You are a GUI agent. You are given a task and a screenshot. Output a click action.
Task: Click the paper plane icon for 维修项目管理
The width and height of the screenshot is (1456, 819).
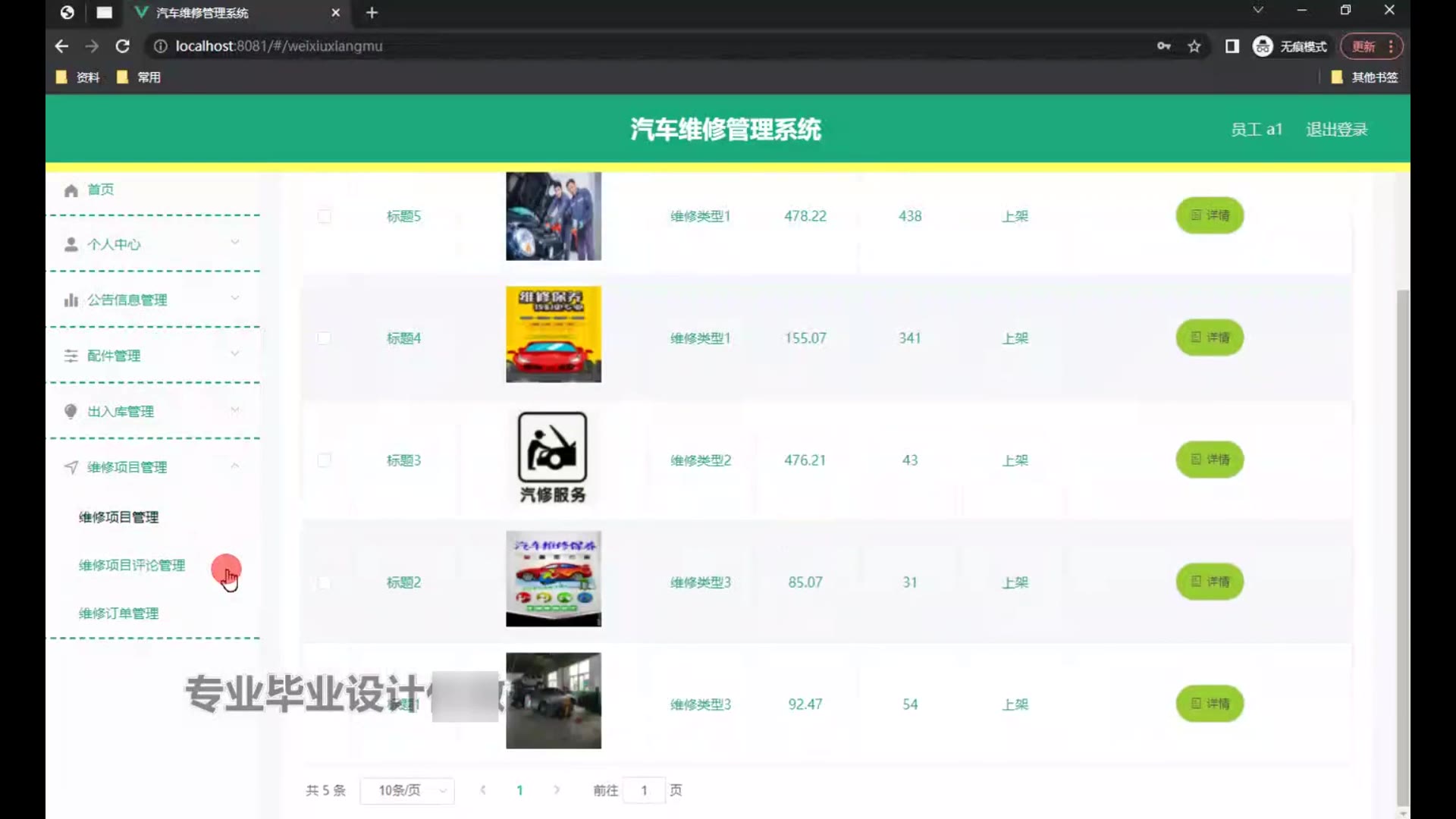[x=71, y=467]
